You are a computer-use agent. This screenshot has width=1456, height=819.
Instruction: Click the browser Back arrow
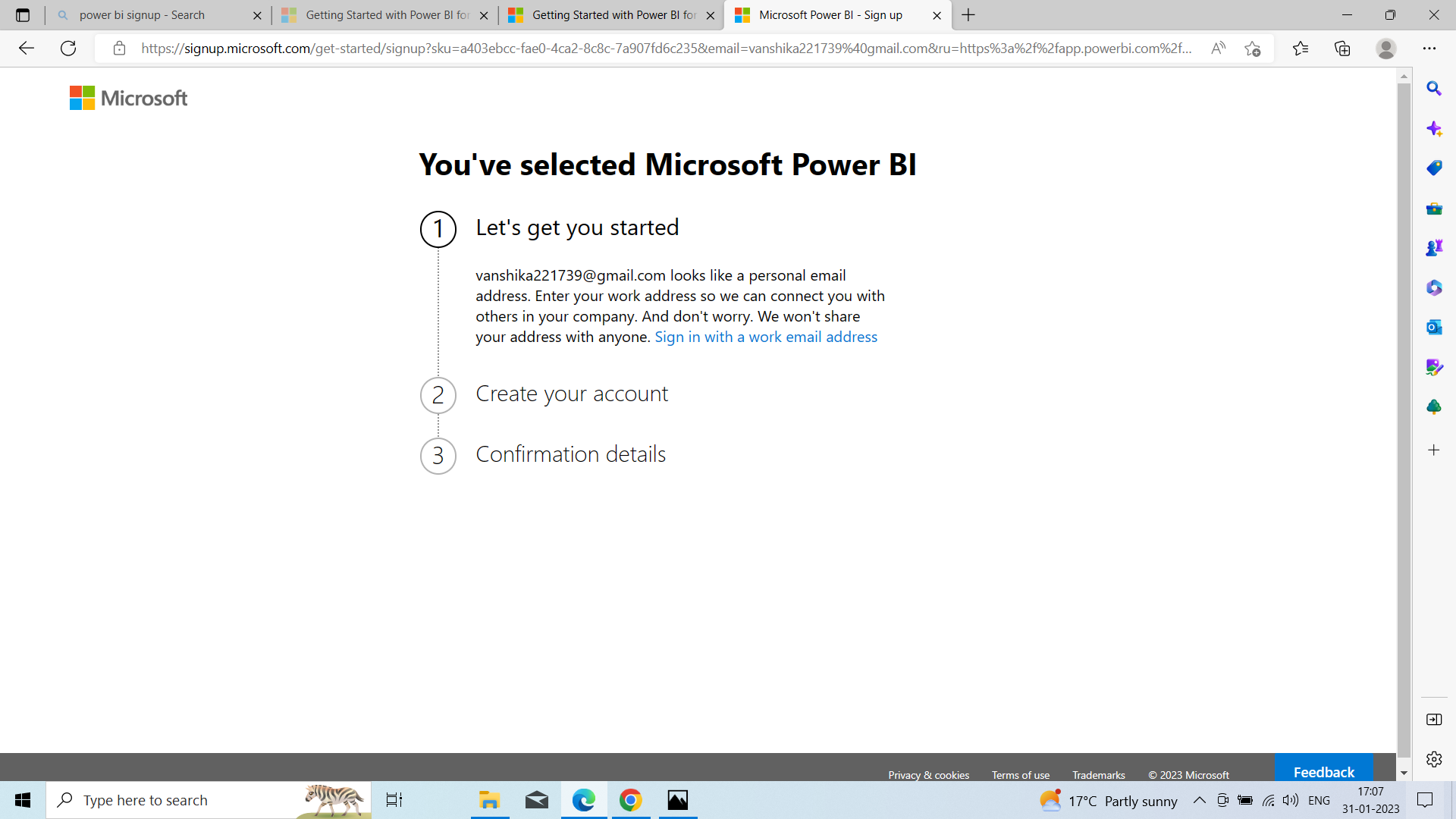[27, 49]
